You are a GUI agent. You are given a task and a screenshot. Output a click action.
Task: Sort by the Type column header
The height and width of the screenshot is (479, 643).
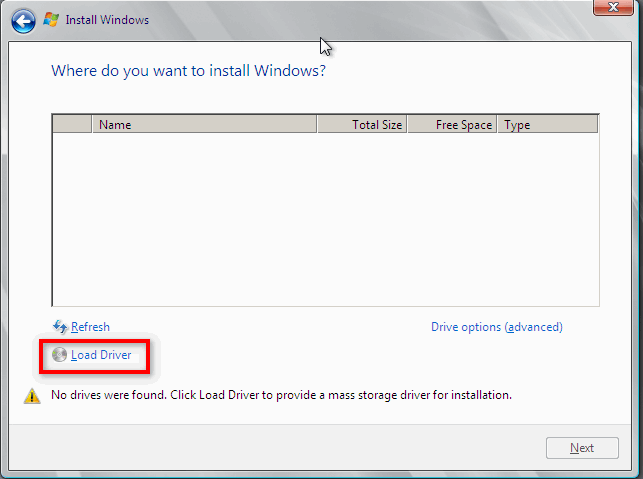tap(548, 124)
